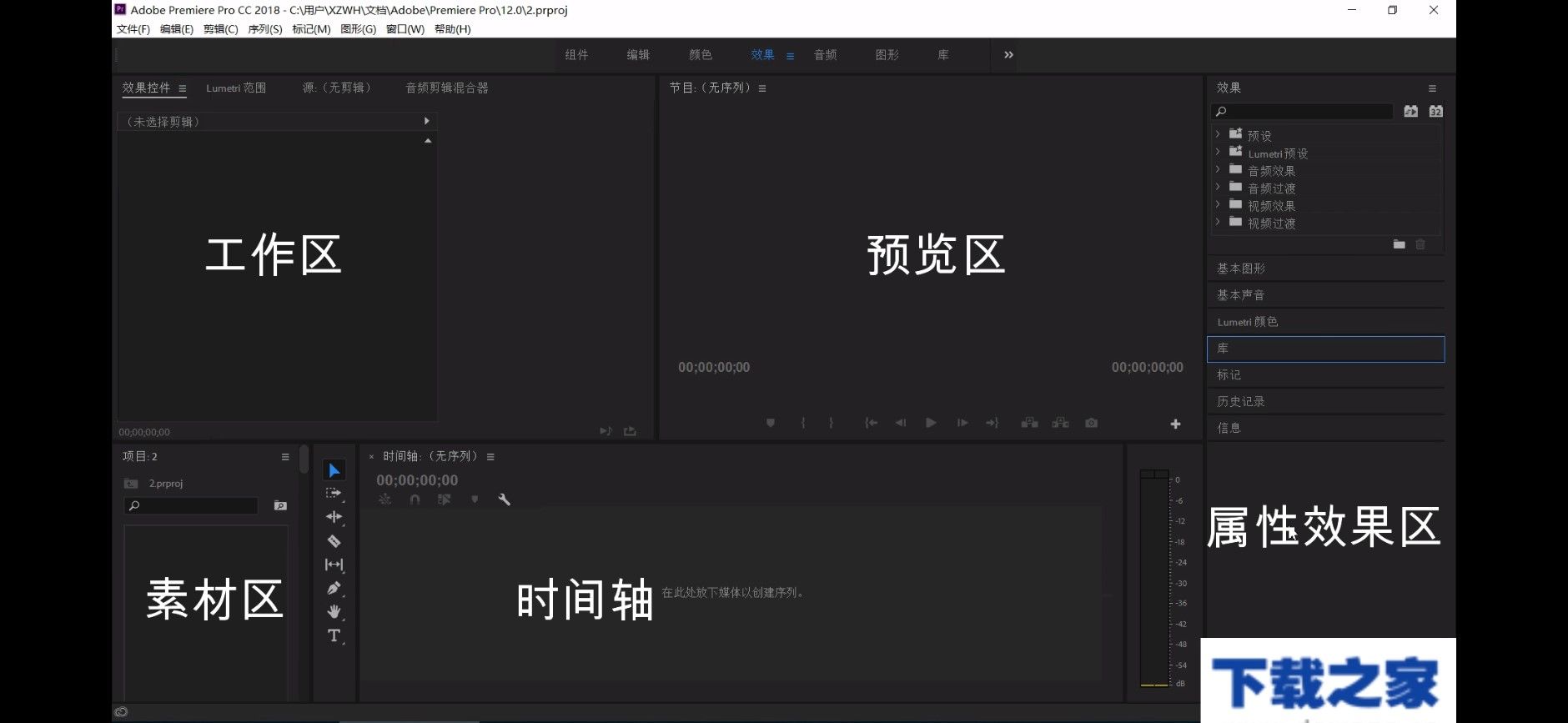This screenshot has height=723, width=1568.
Task: Click new custom bin icon in Effects panel
Action: point(1399,244)
